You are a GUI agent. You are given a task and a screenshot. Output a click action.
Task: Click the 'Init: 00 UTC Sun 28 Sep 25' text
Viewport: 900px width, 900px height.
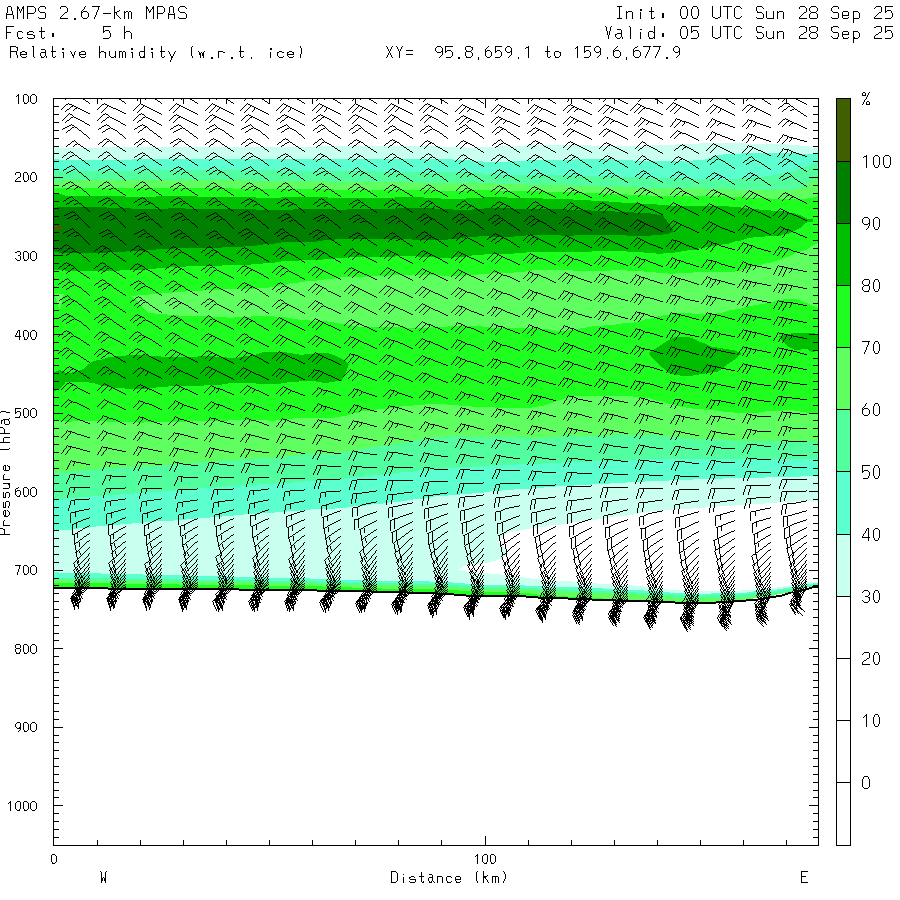[754, 13]
